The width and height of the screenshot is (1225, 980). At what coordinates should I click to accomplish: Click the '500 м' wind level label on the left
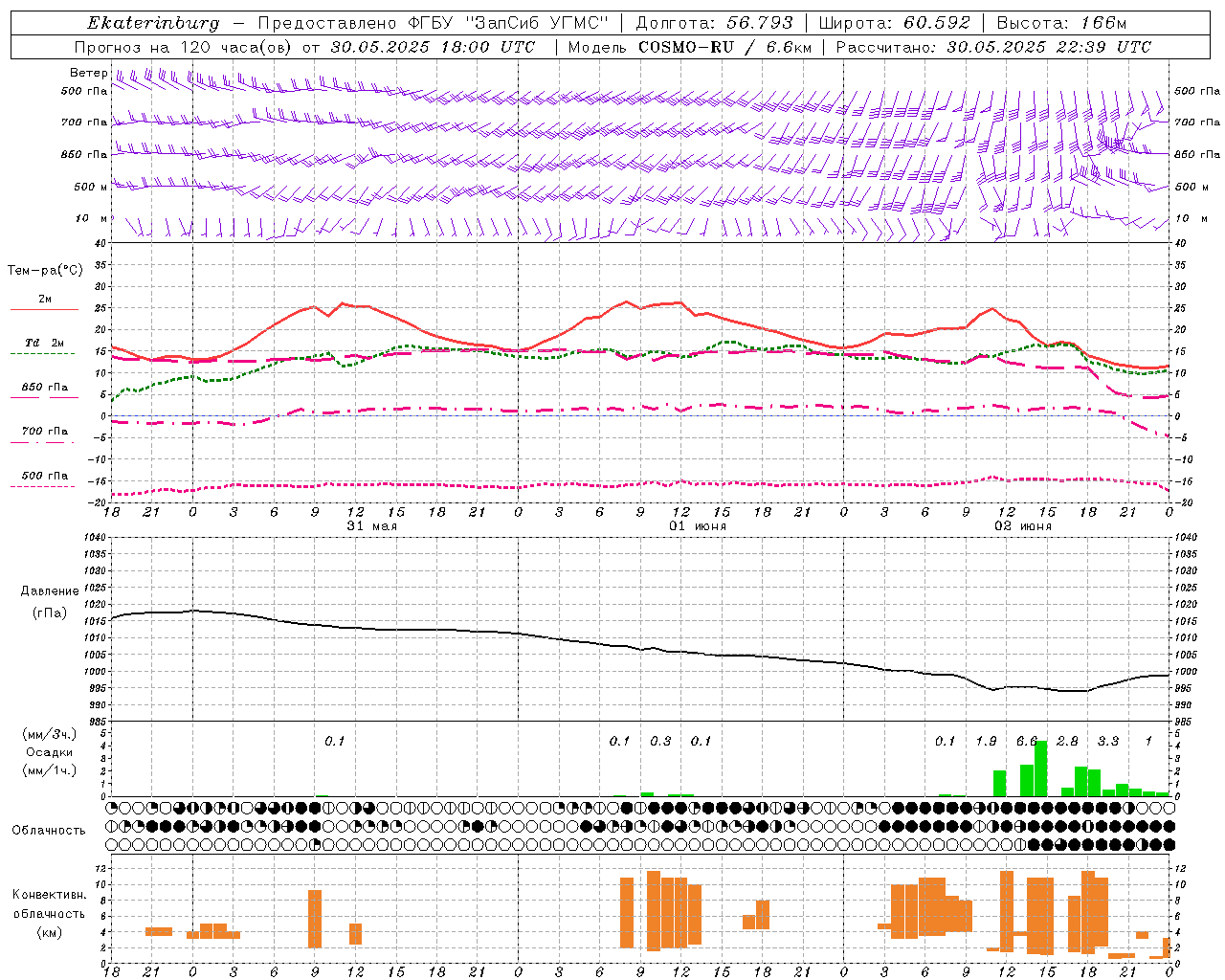[91, 188]
